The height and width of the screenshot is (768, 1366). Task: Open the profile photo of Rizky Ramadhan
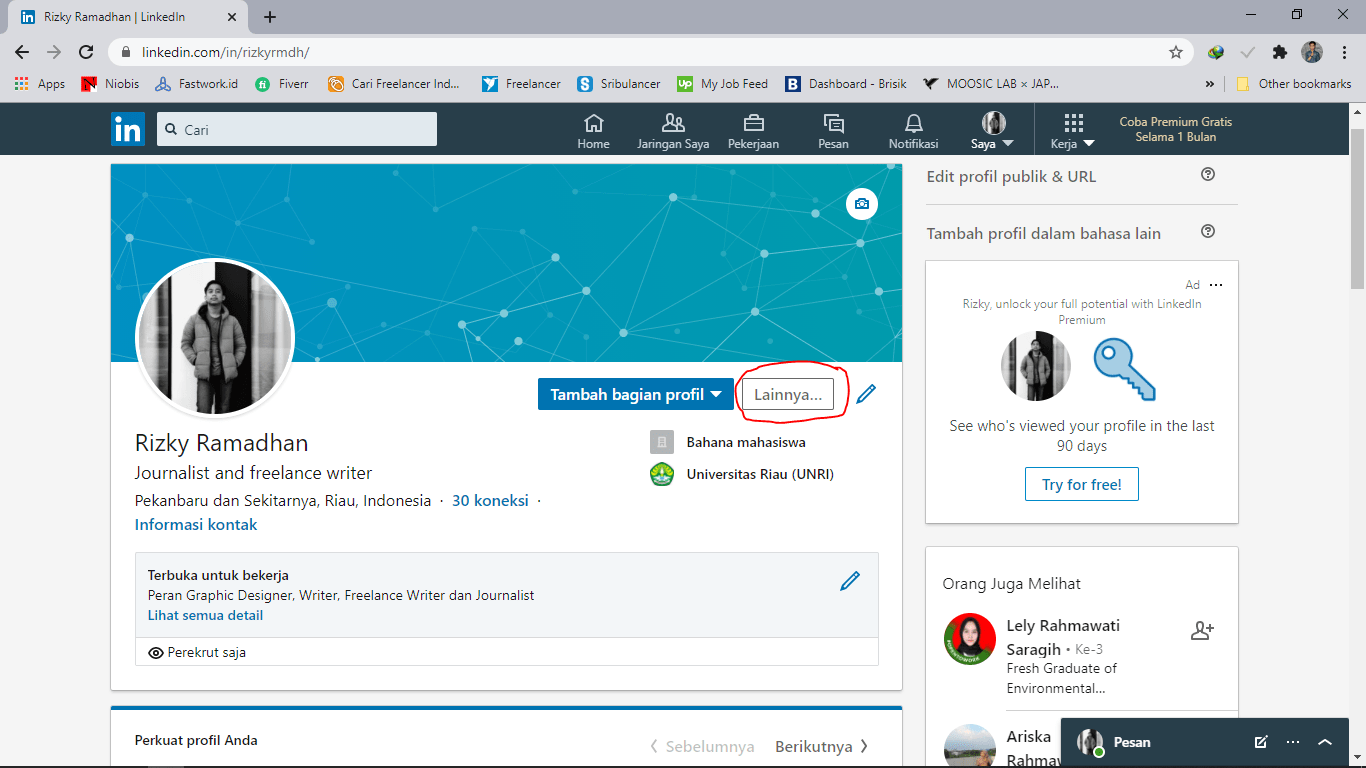tap(215, 337)
